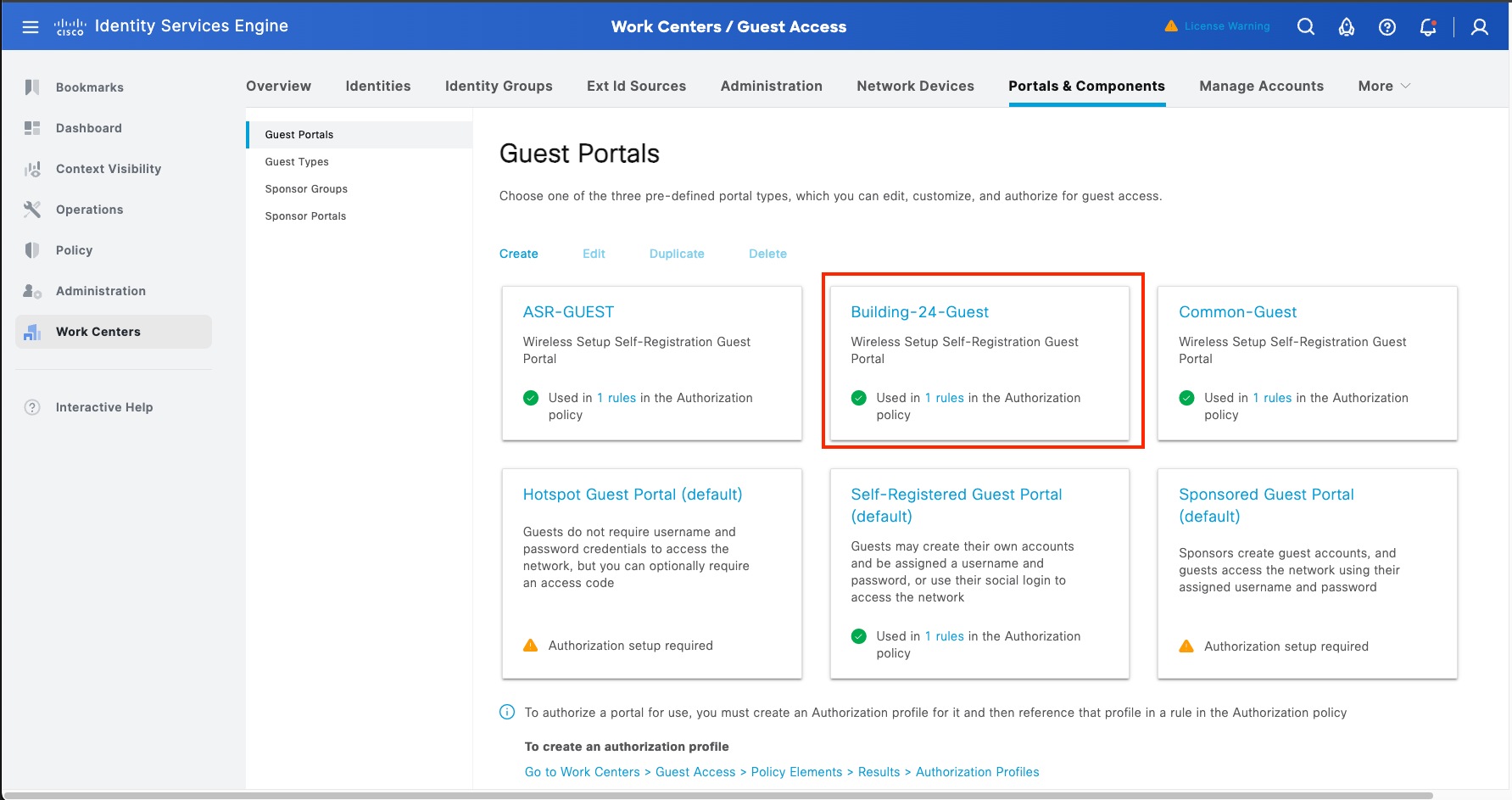The image size is (1512, 800).
Task: Open the Identity Groups tab
Action: point(499,86)
